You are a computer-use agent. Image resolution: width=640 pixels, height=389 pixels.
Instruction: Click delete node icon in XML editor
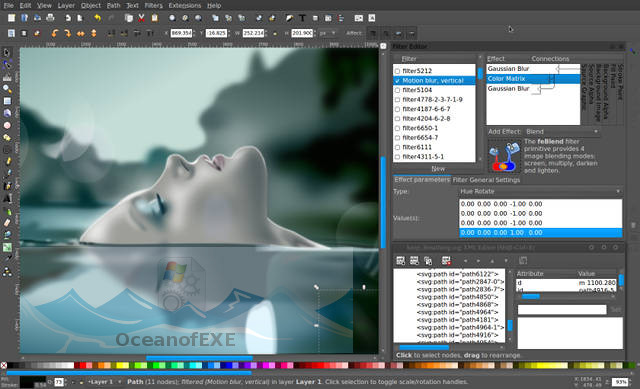(446, 260)
